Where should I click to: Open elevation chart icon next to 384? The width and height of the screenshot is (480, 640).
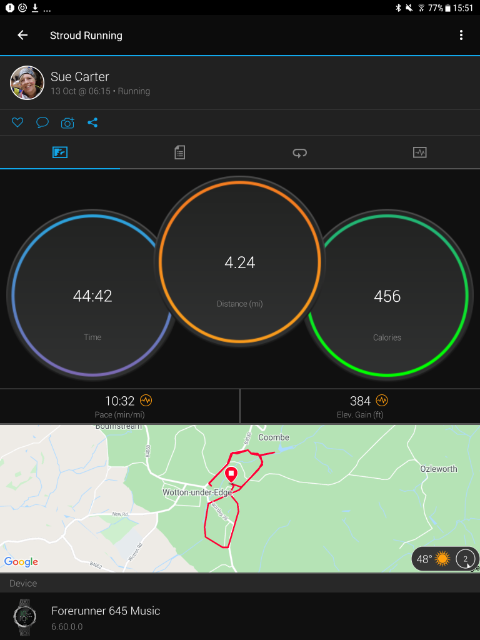382,400
